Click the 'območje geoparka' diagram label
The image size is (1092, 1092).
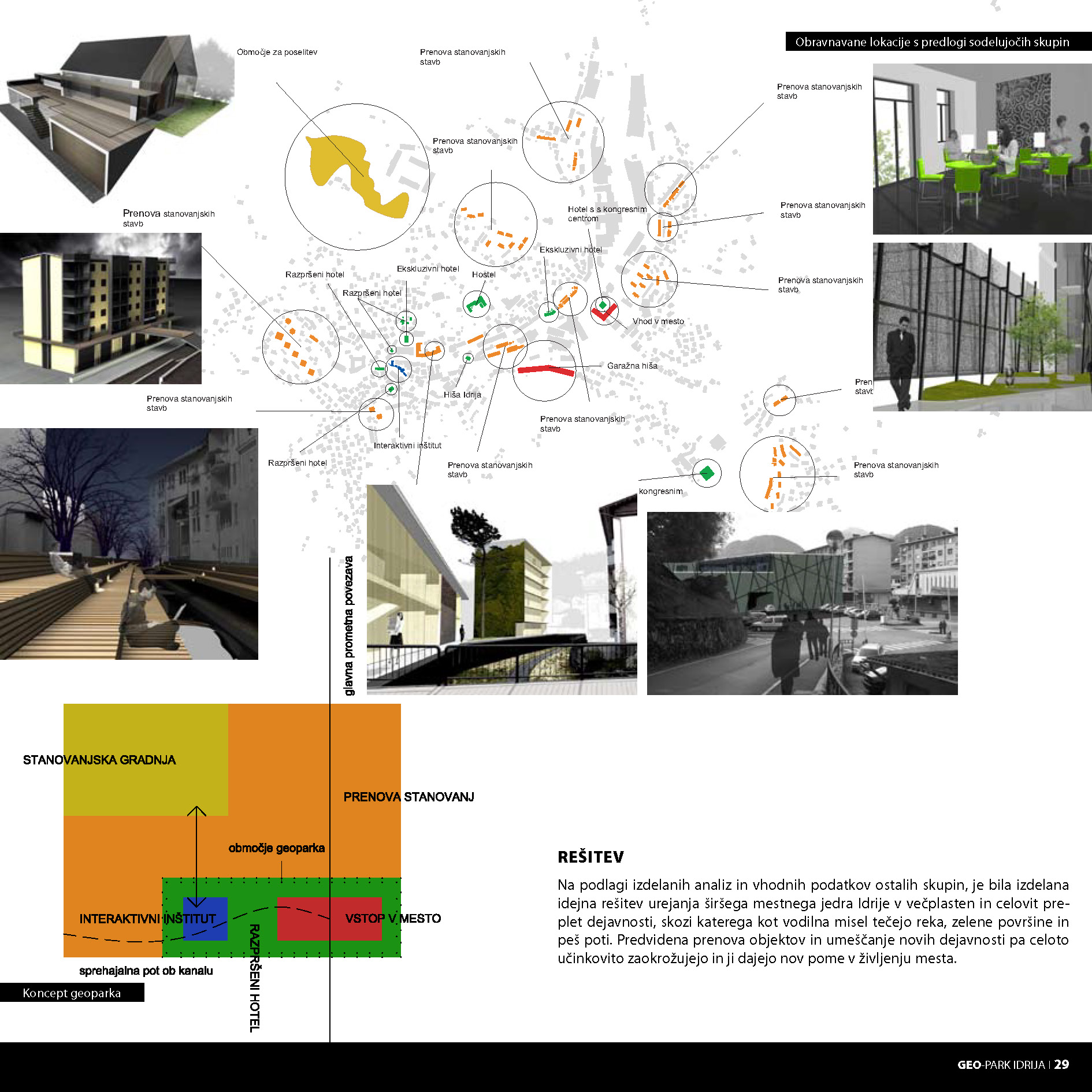(x=276, y=848)
